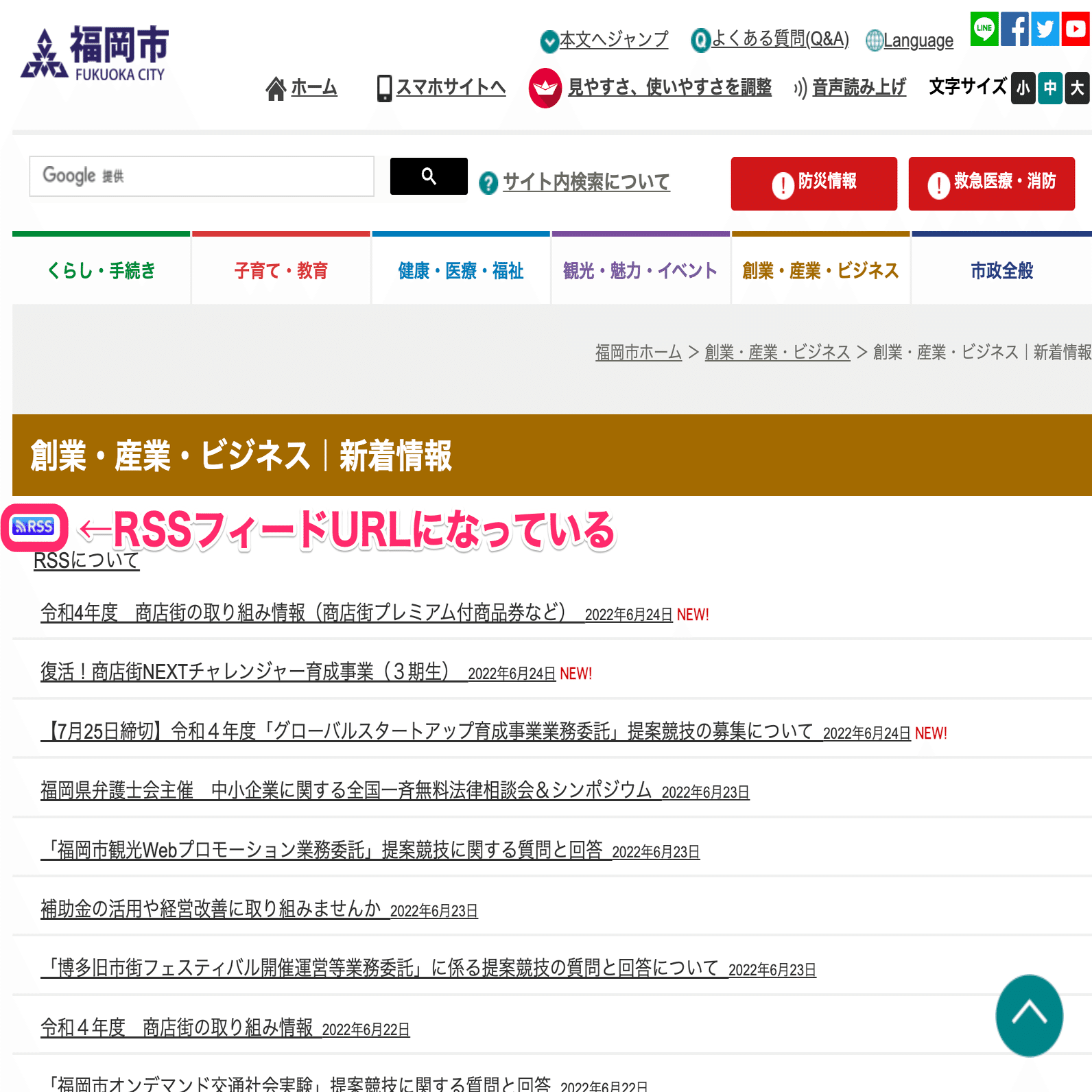Image resolution: width=1092 pixels, height=1092 pixels.
Task: Open 博多旧市街フェスティバル質問と回答 article
Action: tap(429, 968)
